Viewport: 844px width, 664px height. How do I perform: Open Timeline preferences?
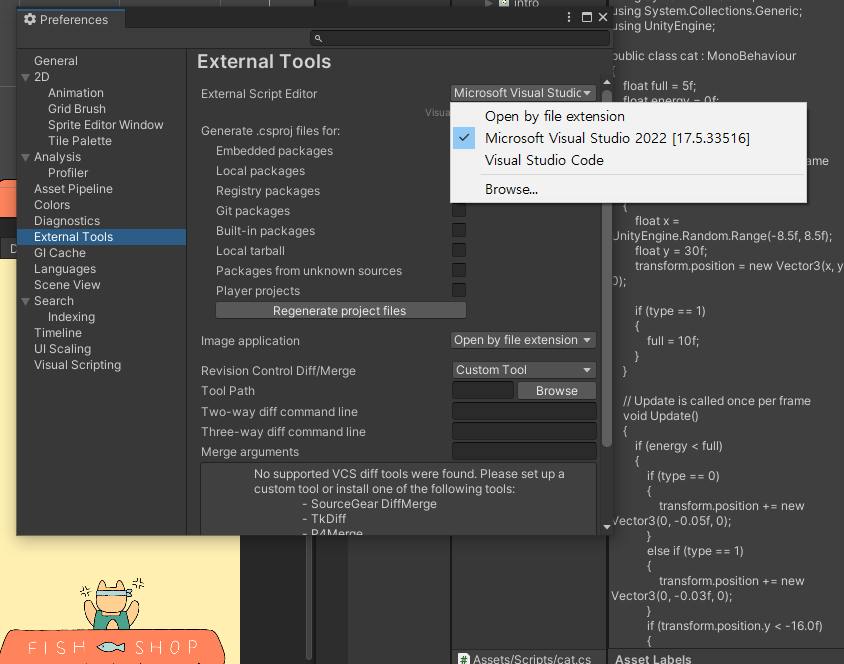58,333
